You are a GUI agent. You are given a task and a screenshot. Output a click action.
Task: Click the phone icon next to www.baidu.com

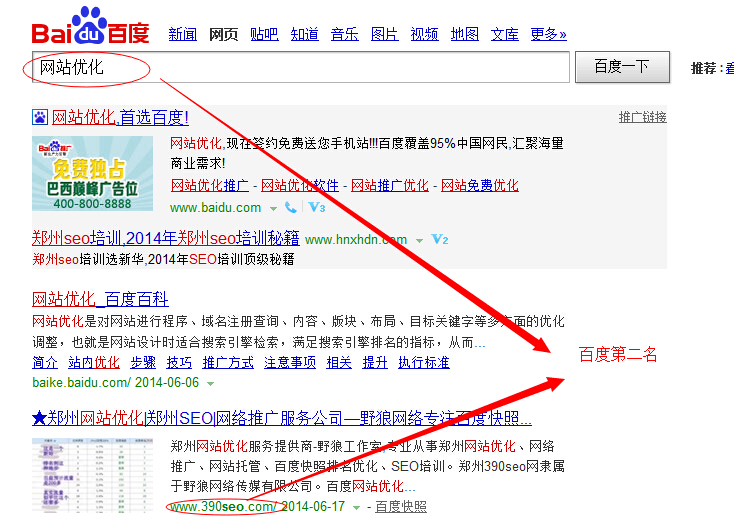tap(291, 208)
